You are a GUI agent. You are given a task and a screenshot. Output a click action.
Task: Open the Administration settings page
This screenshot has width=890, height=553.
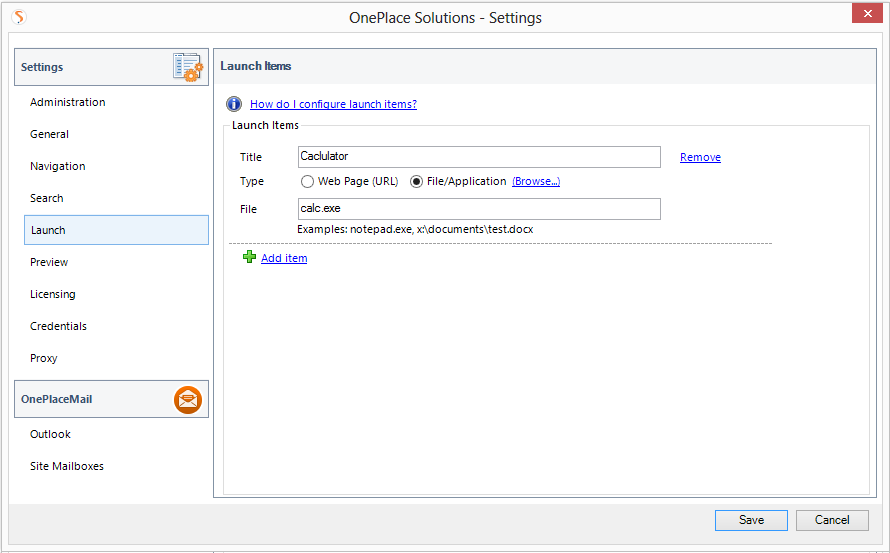coord(67,102)
